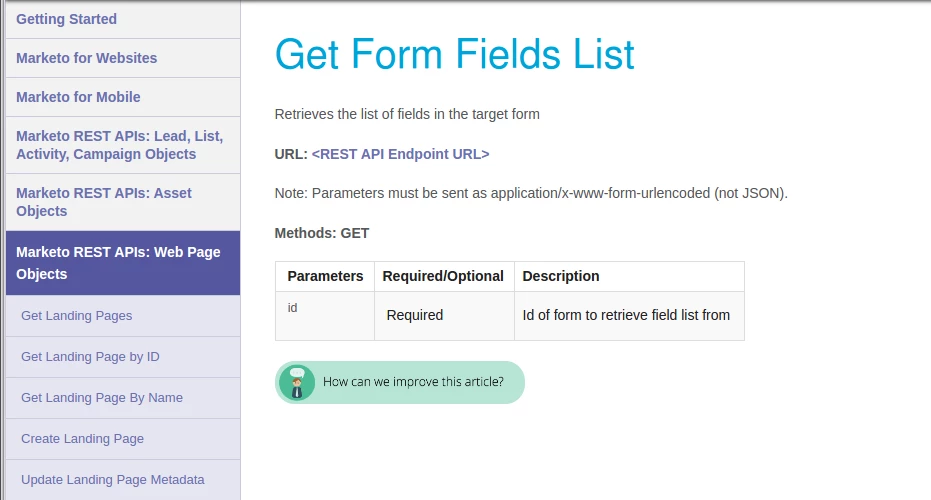This screenshot has width=931, height=500.
Task: Click the 'id' parameter cell
Action: point(325,316)
